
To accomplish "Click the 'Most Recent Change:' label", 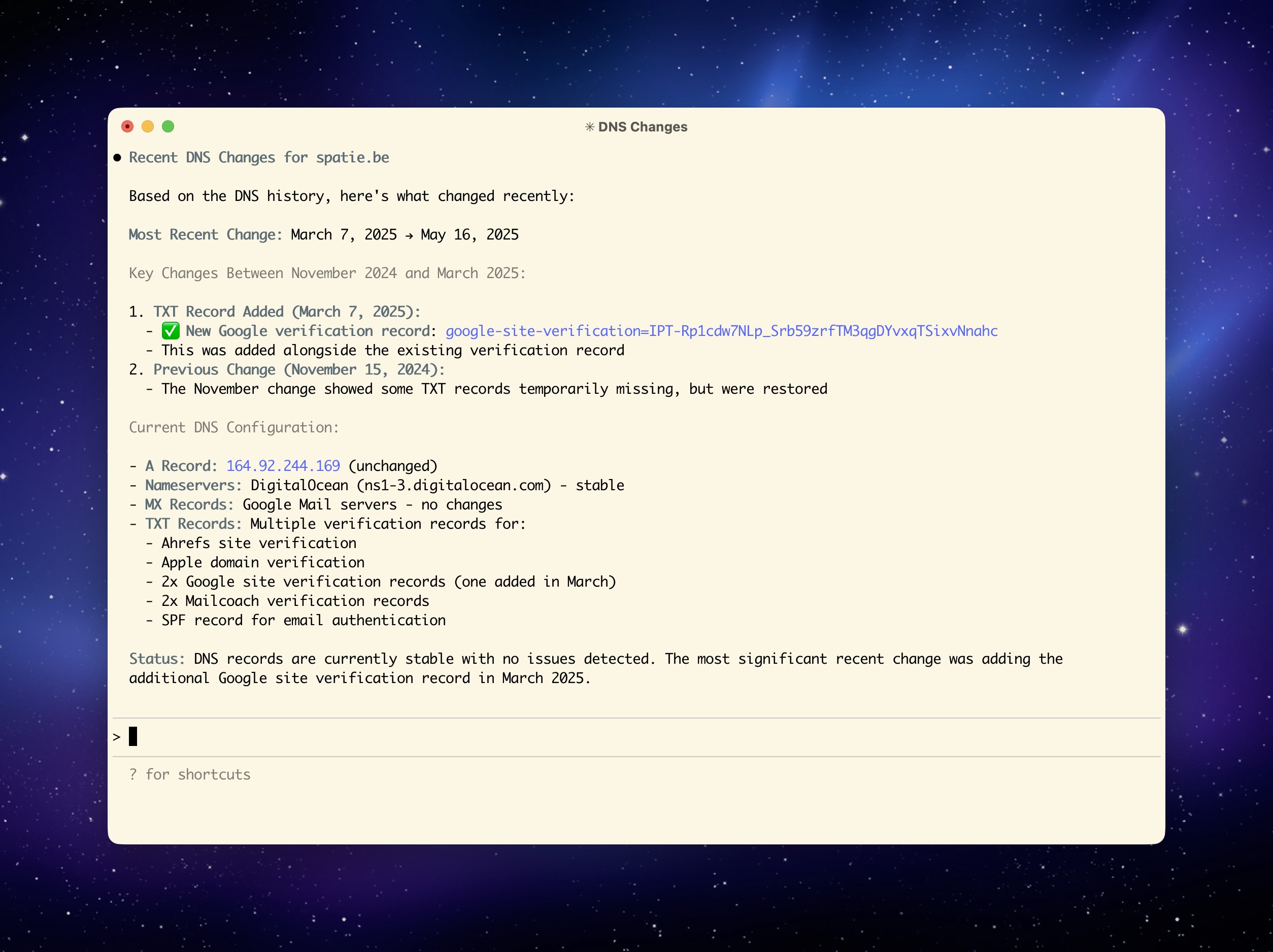I will click(x=206, y=234).
